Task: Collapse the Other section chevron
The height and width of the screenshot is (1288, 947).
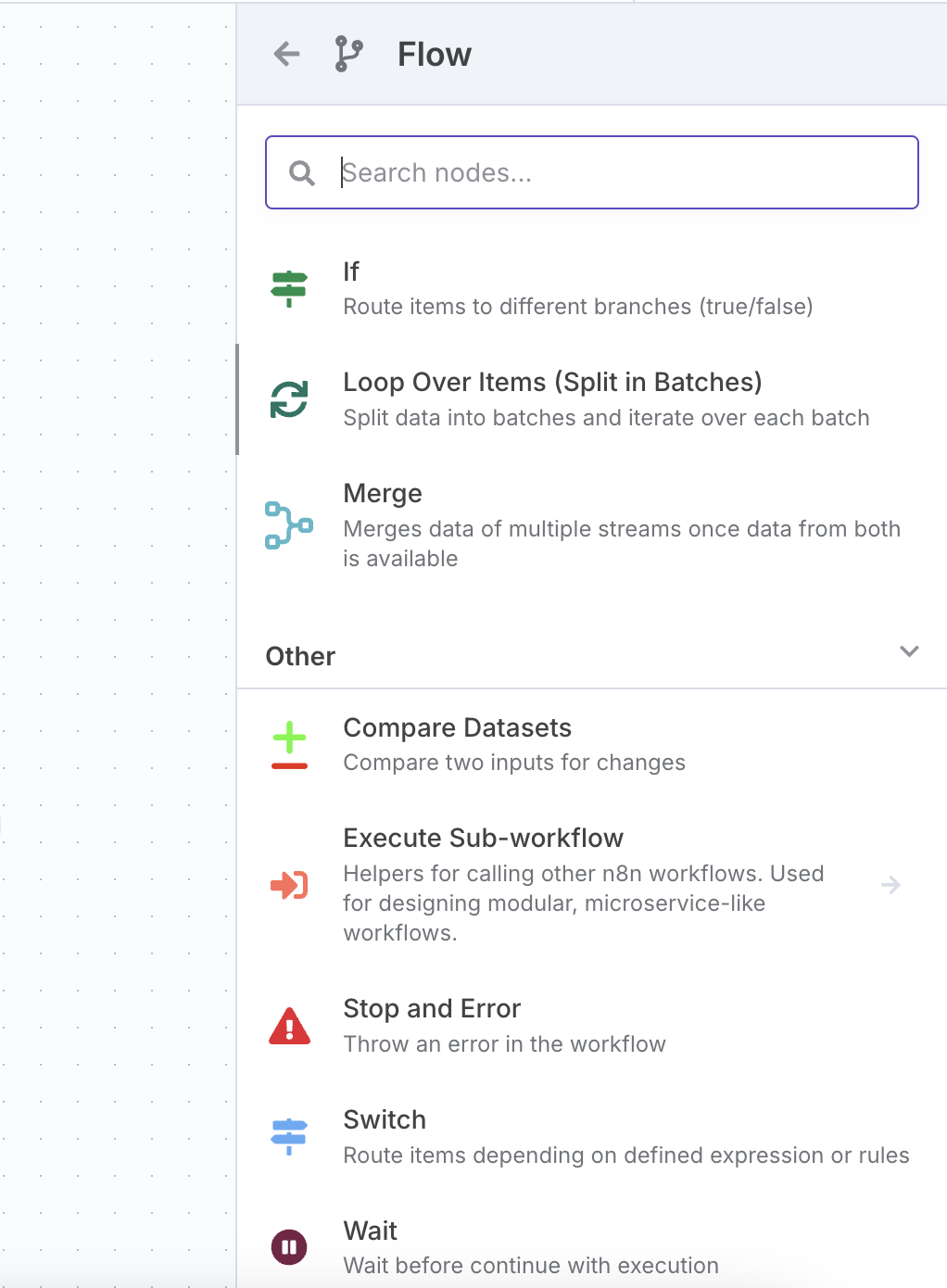Action: [x=909, y=651]
